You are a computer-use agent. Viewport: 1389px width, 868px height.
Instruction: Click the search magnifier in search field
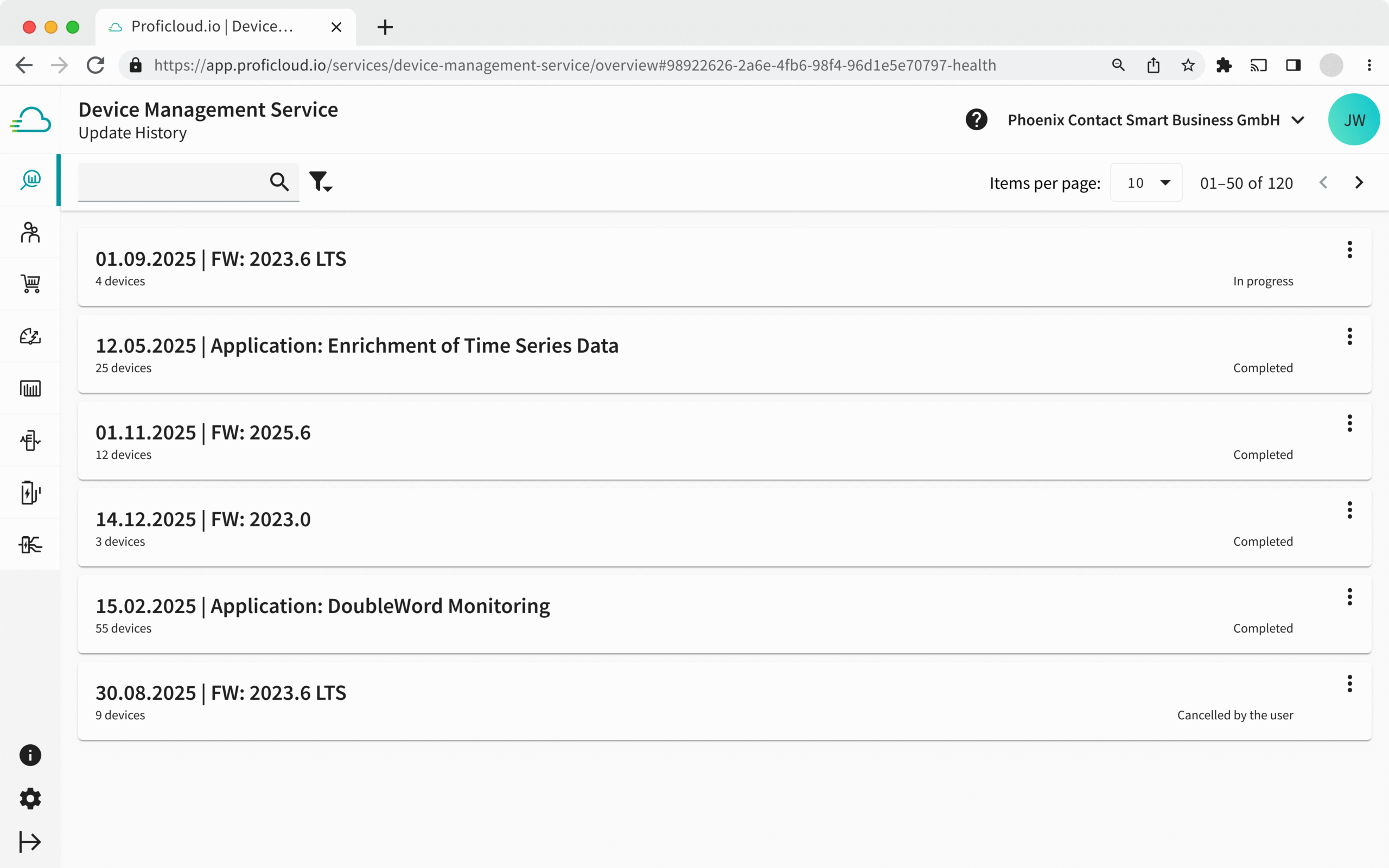coord(279,182)
